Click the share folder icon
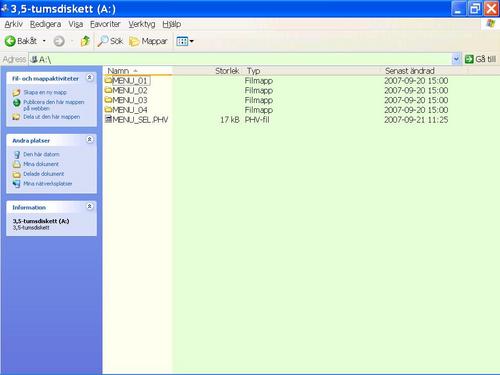500x375 pixels. click(x=16, y=117)
